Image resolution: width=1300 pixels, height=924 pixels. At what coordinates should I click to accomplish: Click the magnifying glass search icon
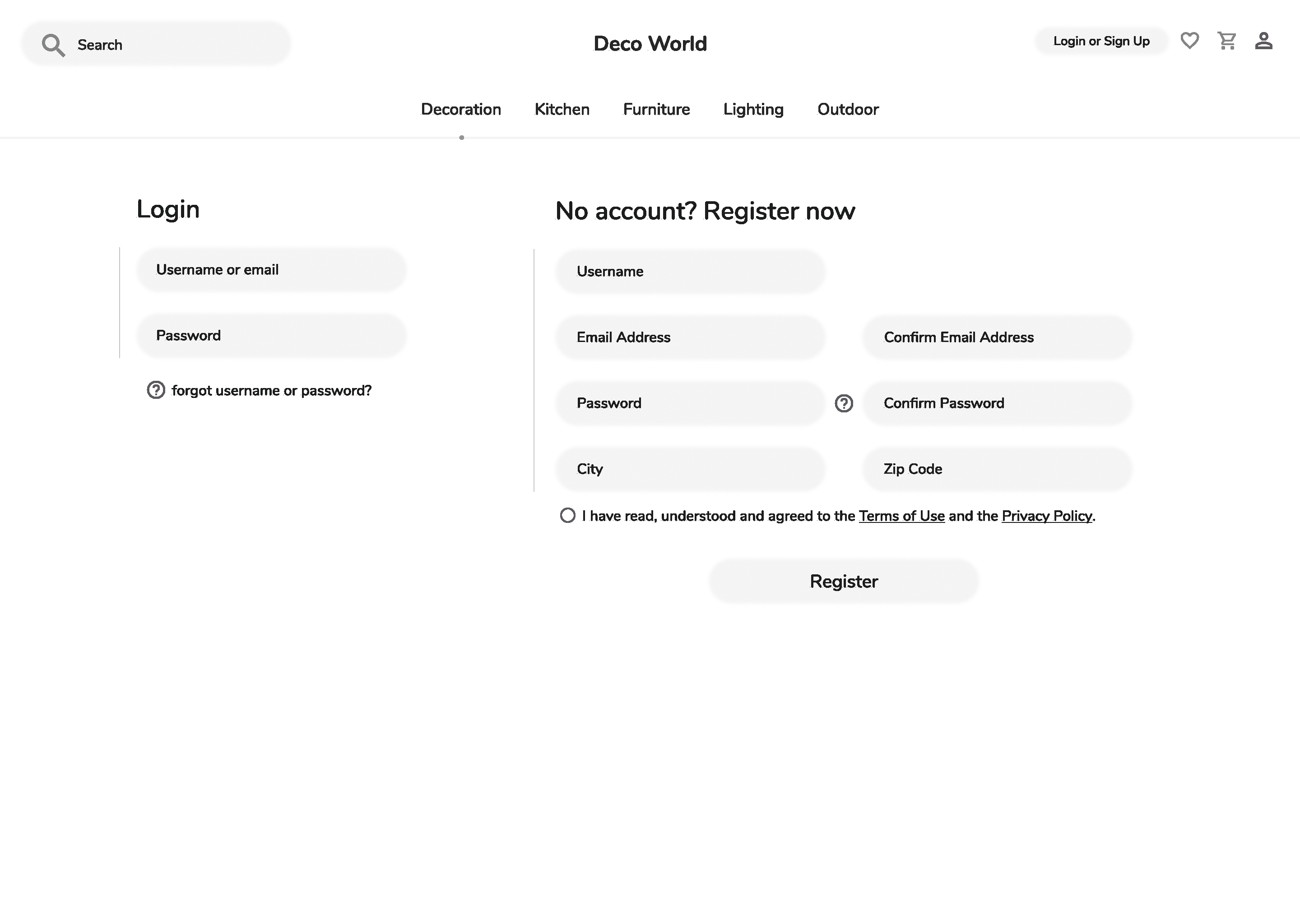[x=54, y=45]
